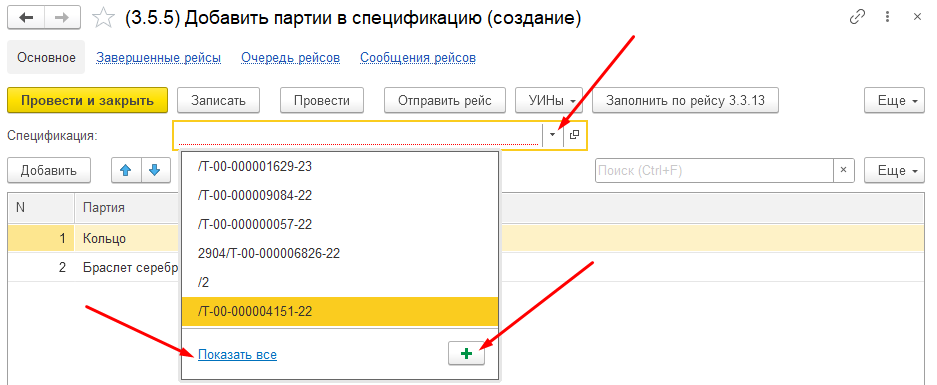937x385 pixels.
Task: Open the top toolbar Еще menu
Action: pos(894,100)
